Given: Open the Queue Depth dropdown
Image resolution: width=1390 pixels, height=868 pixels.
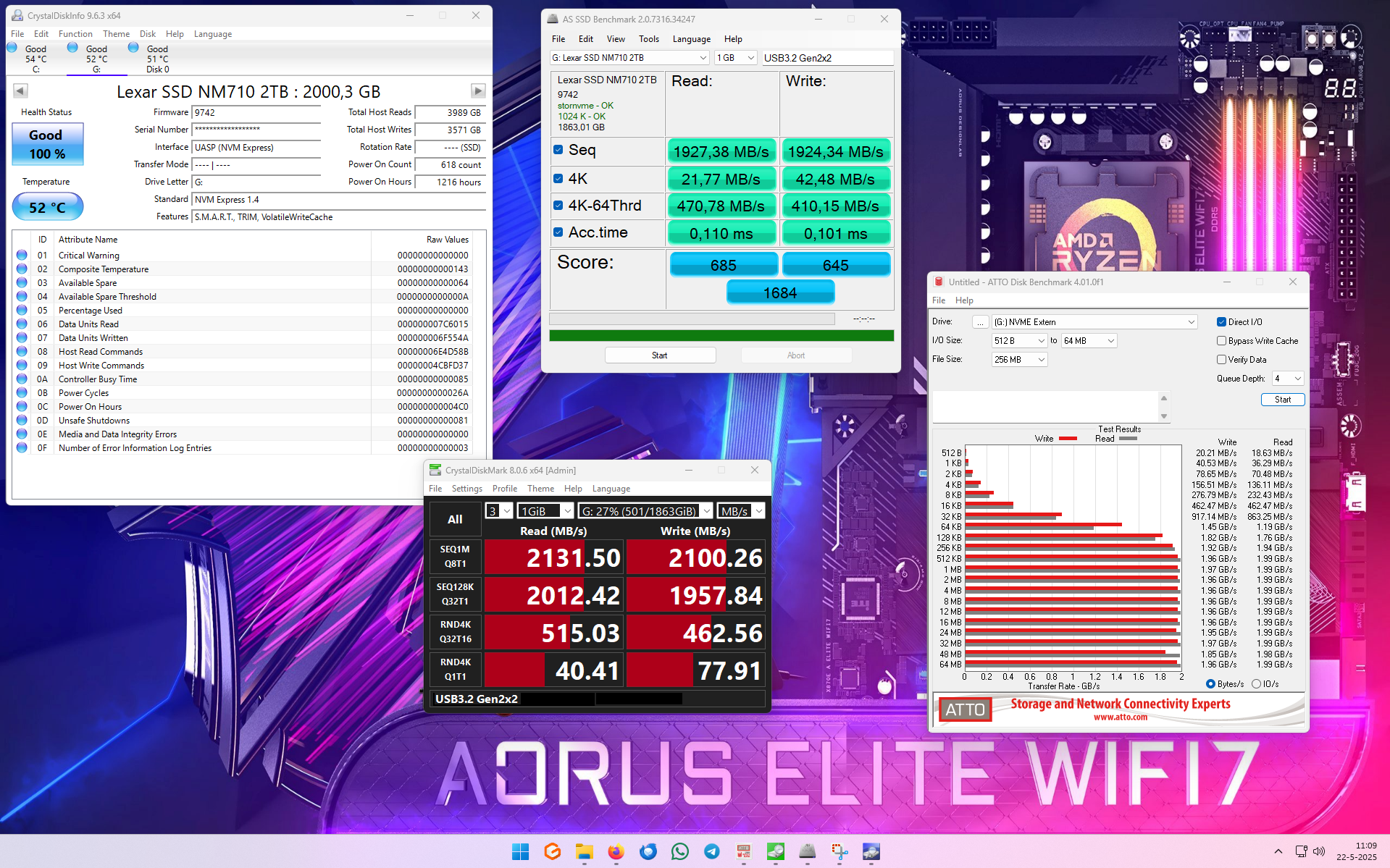Looking at the screenshot, I should click(x=1288, y=379).
